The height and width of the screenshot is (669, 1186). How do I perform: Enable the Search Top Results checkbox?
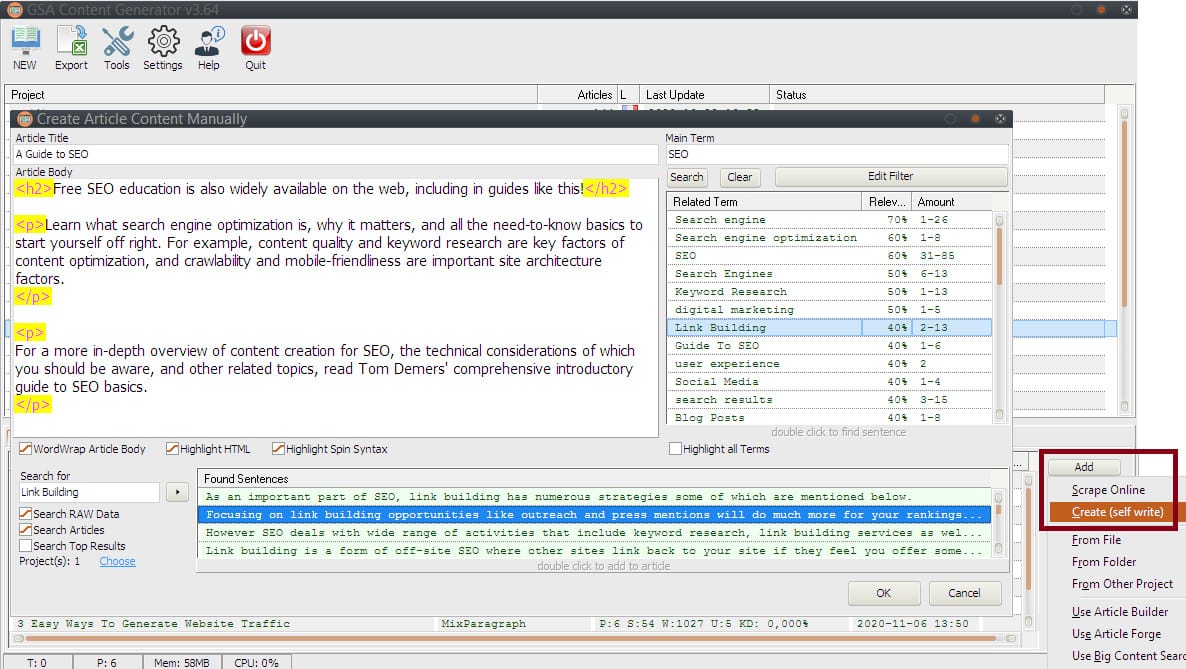(x=26, y=546)
